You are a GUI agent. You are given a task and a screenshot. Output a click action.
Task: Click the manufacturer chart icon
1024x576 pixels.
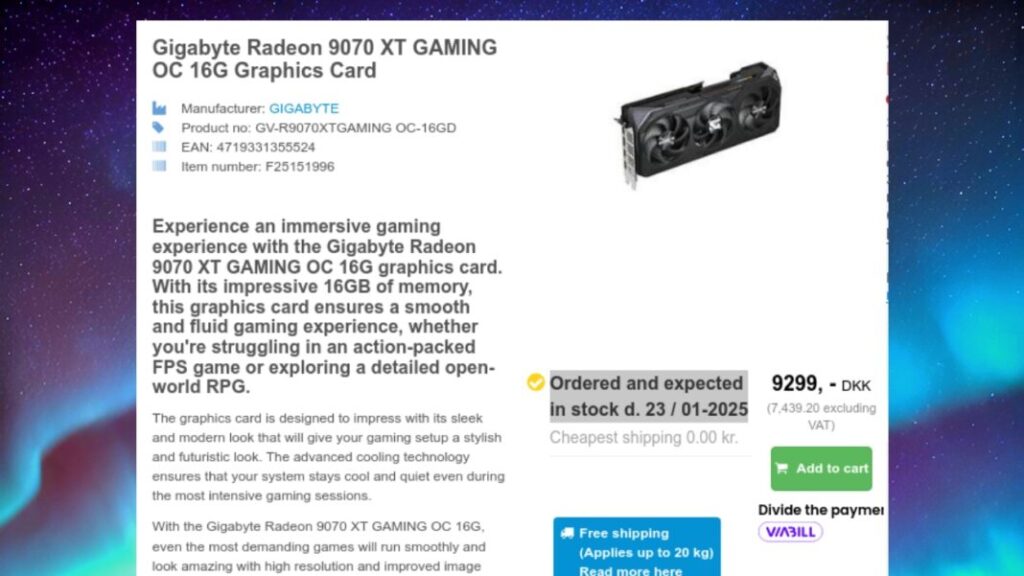(159, 108)
